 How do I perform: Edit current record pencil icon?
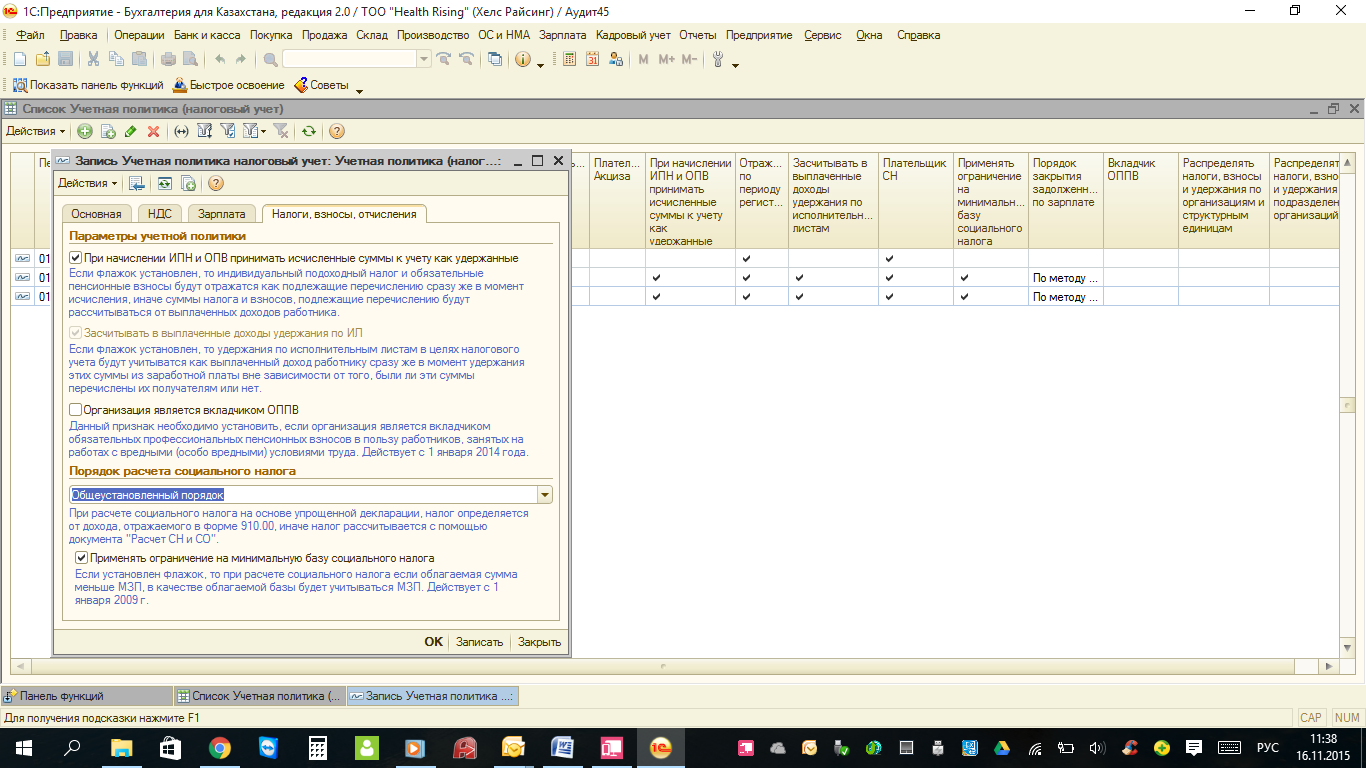coord(130,131)
